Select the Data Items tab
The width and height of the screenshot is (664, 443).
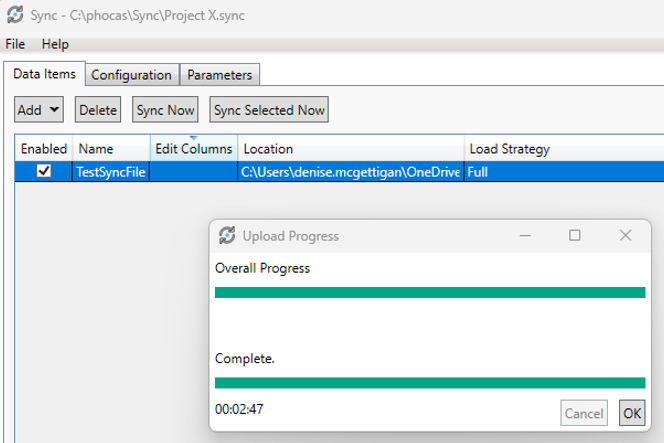43,75
